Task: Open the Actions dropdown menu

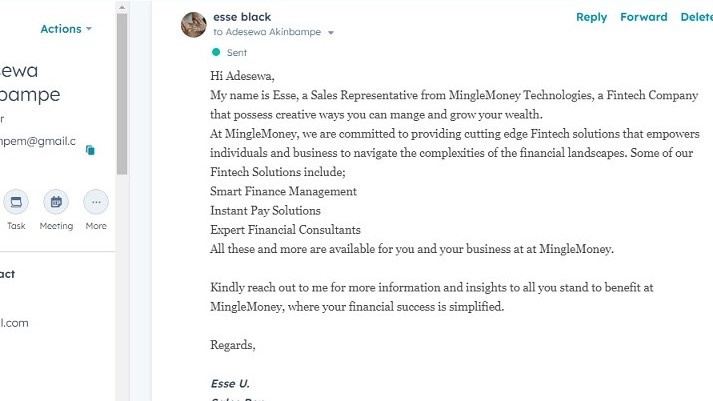Action: (66, 29)
